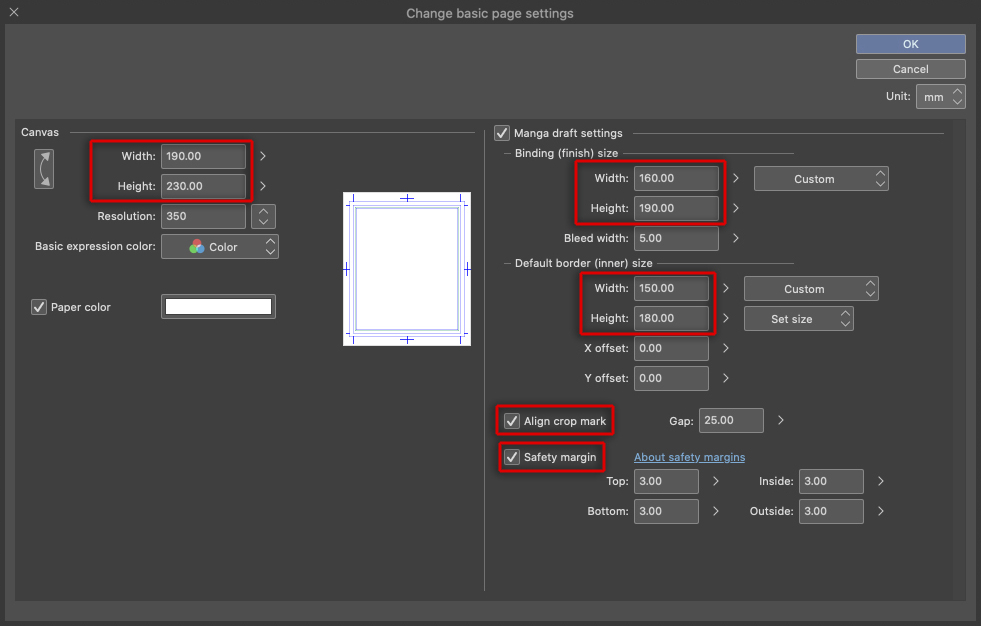Toggle the Safety margin checkbox
The image size is (981, 626).
(x=512, y=457)
